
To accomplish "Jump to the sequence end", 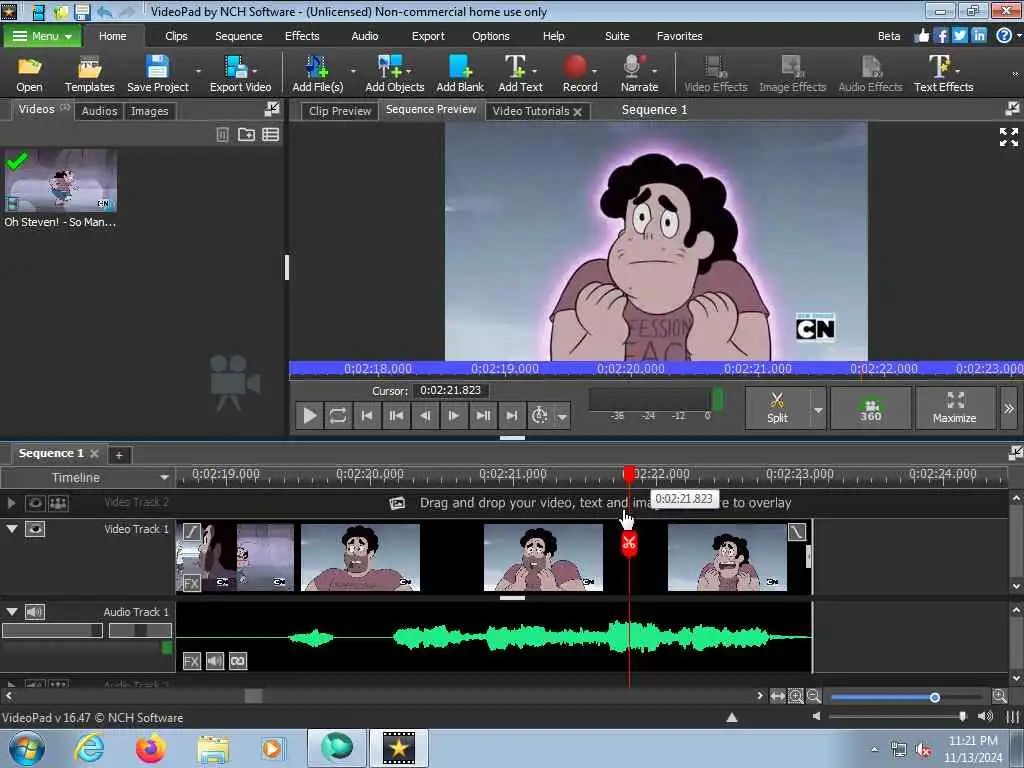I will point(511,415).
